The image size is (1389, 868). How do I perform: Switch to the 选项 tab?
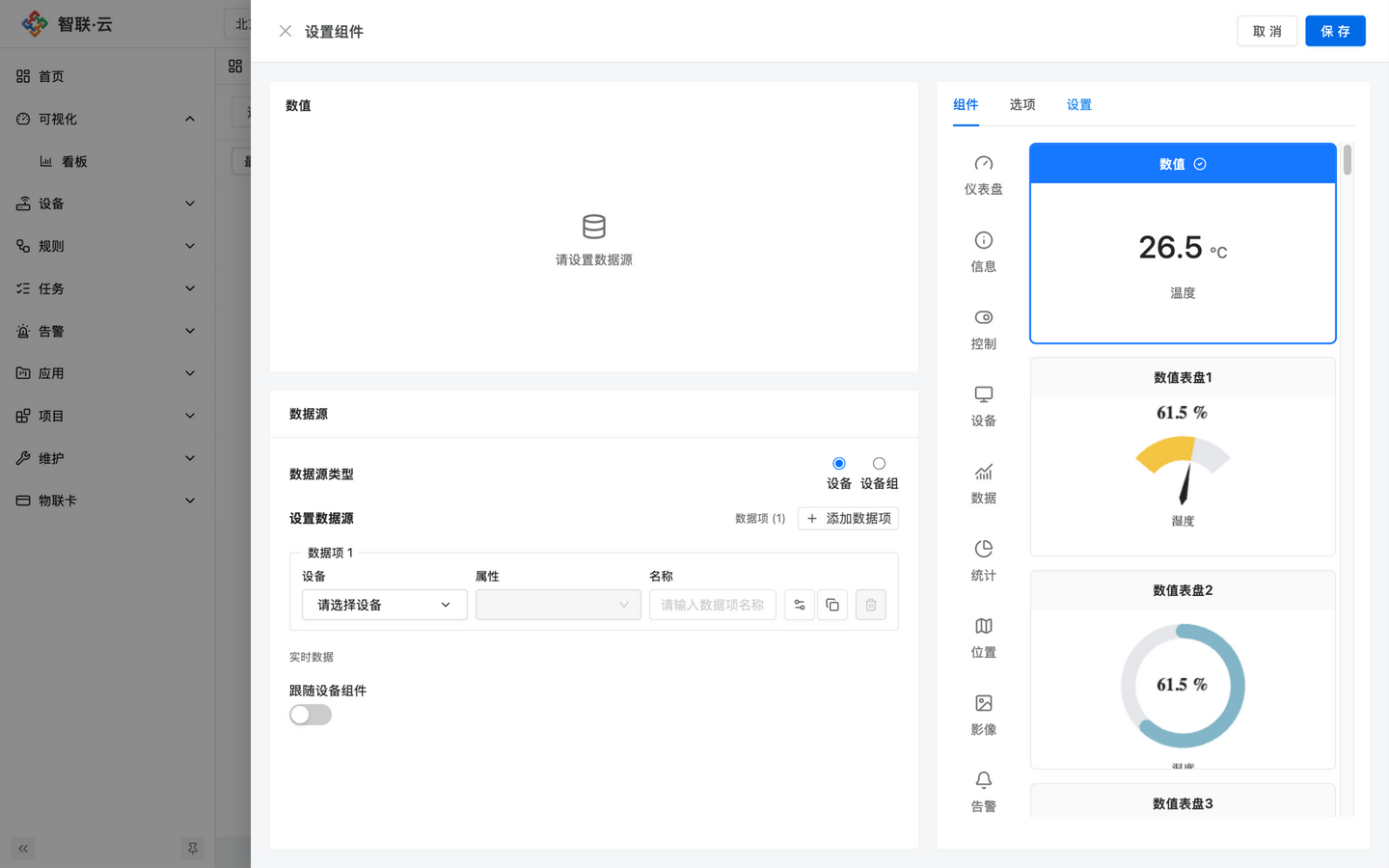[1022, 104]
